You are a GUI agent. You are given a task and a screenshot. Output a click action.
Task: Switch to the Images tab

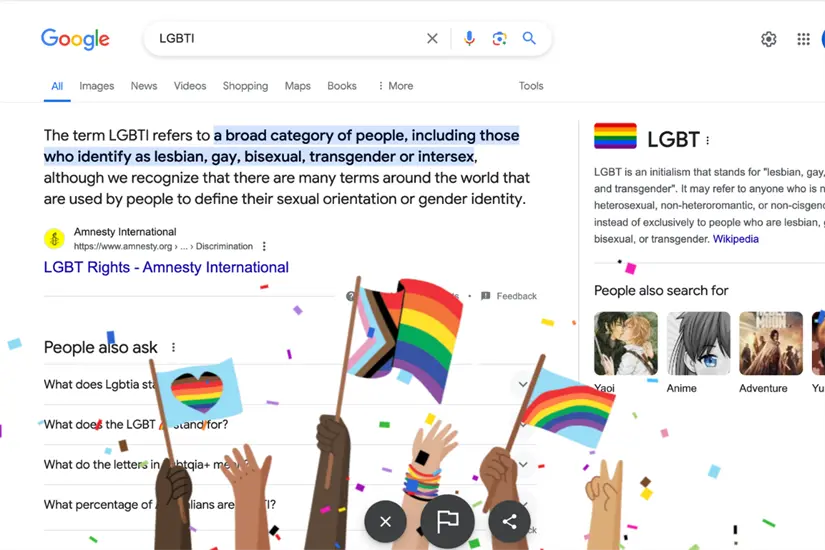(96, 86)
